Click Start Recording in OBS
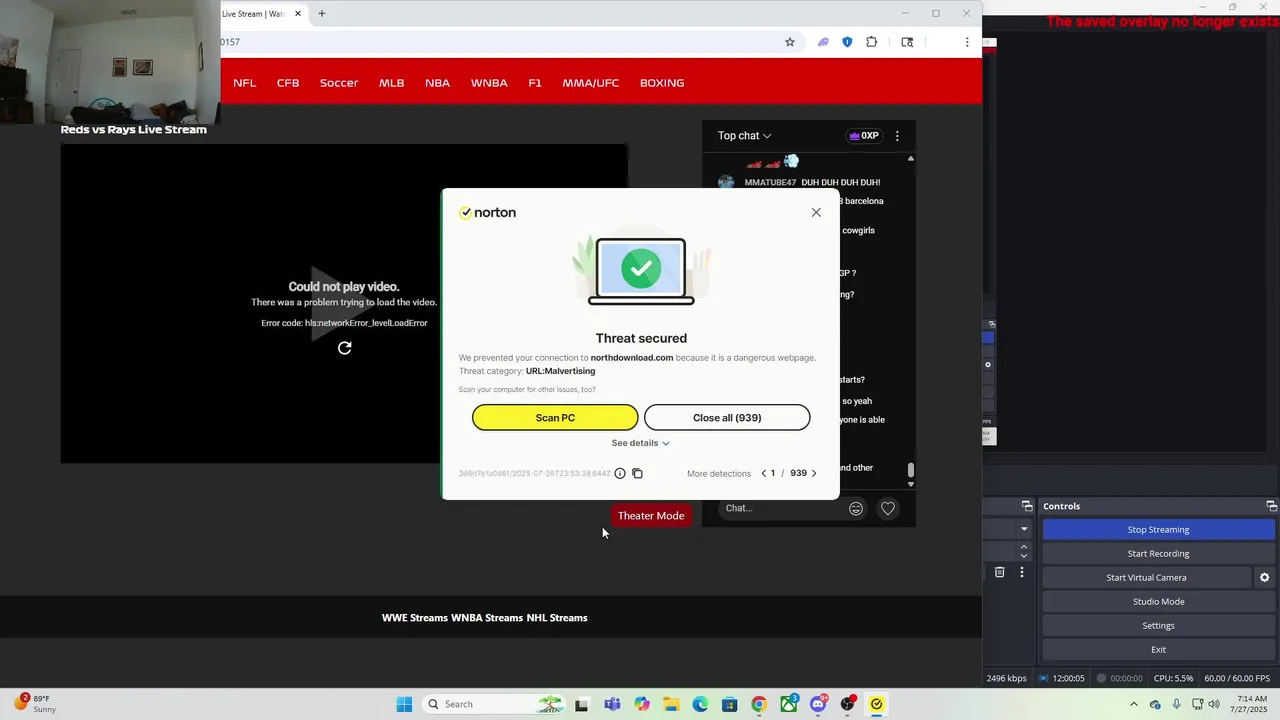The height and width of the screenshot is (720, 1280). click(1158, 554)
